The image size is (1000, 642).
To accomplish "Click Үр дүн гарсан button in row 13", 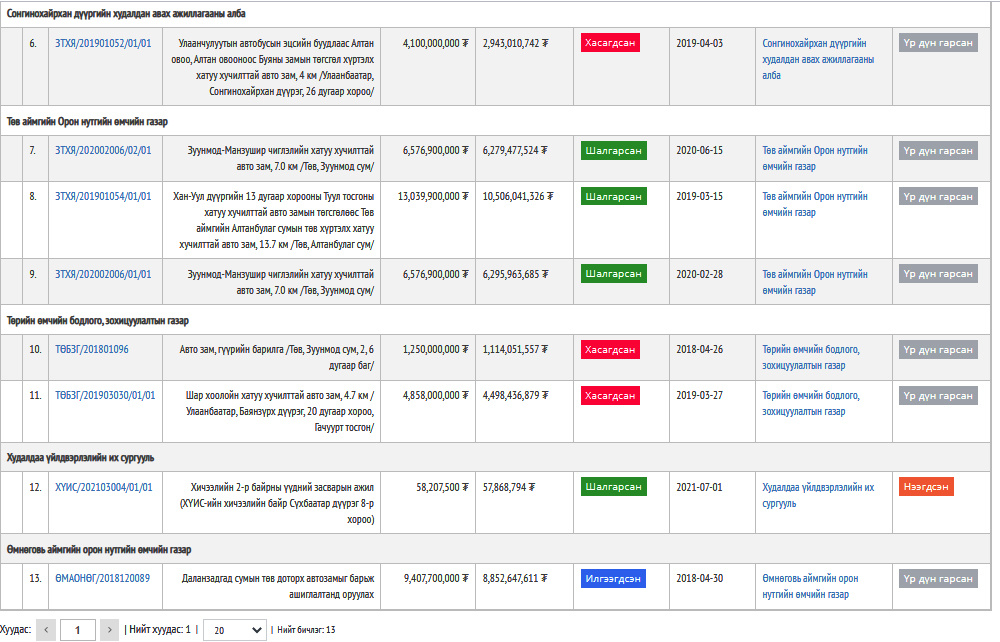I will tap(937, 578).
